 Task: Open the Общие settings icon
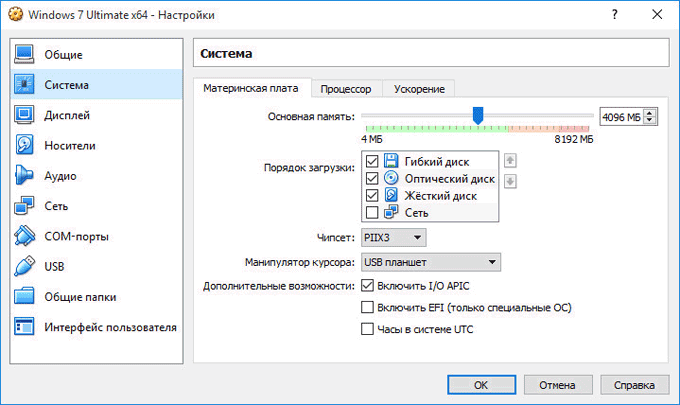click(24, 54)
